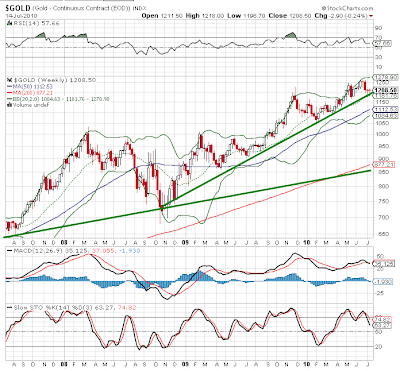
Task: Click the red 877.21 MA(200) price tag
Action: pos(384,165)
